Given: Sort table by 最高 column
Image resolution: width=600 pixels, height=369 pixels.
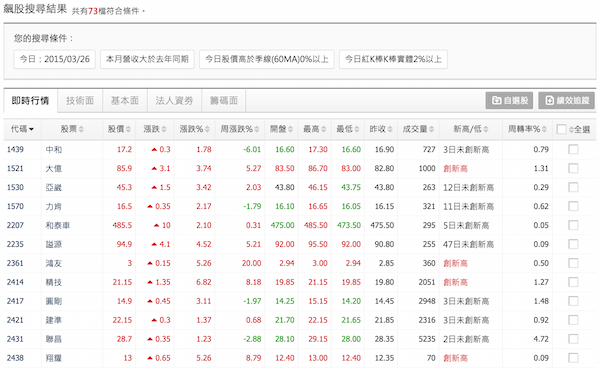Looking at the screenshot, I should click(x=314, y=129).
